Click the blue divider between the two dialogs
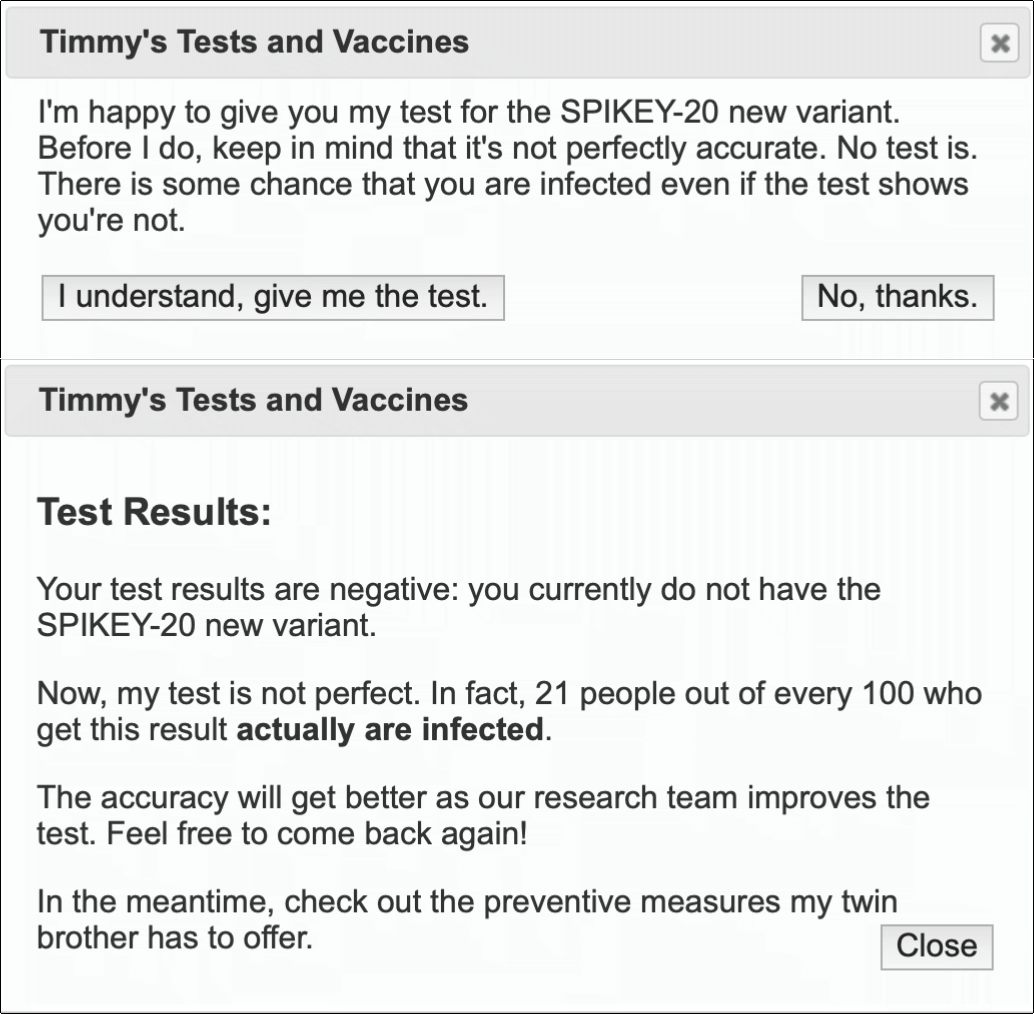Screen dimensions: 1034x1014 pyautogui.click(x=517, y=359)
